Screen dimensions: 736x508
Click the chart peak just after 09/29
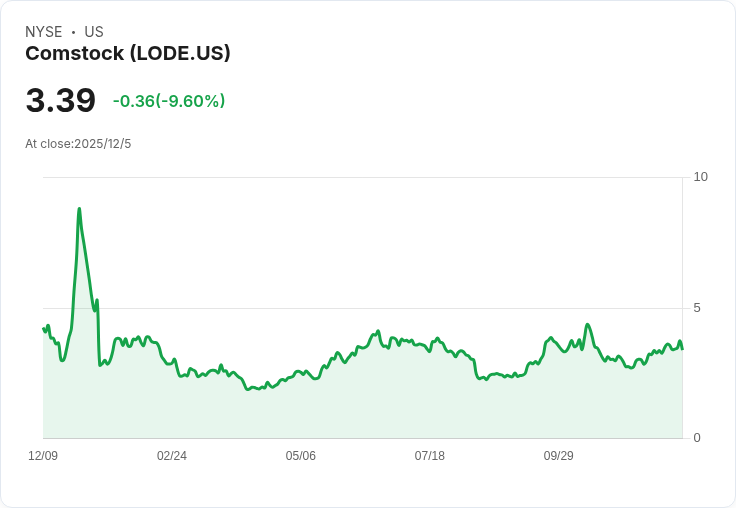(587, 324)
